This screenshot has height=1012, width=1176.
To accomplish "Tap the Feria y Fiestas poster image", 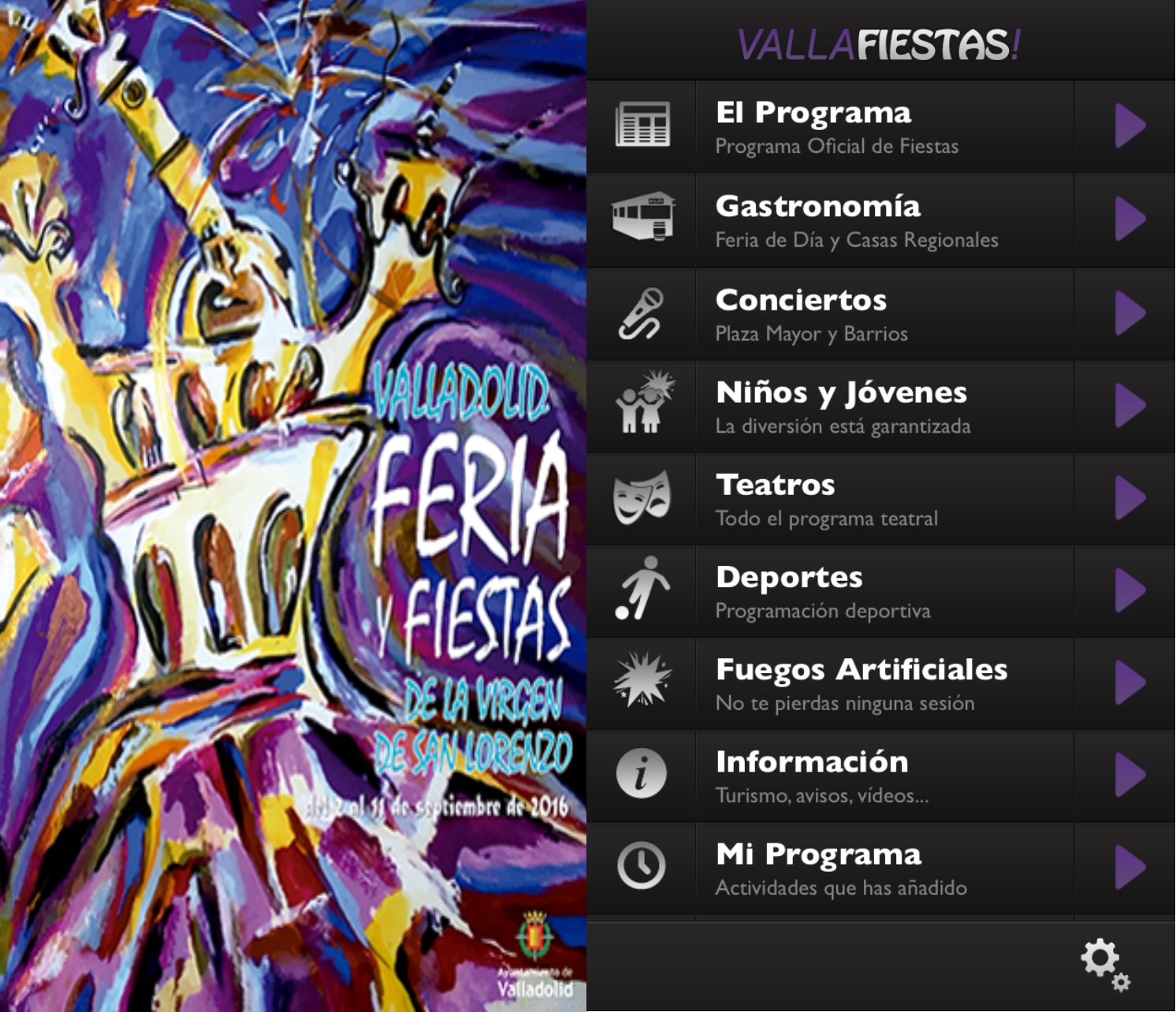I will 293,506.
